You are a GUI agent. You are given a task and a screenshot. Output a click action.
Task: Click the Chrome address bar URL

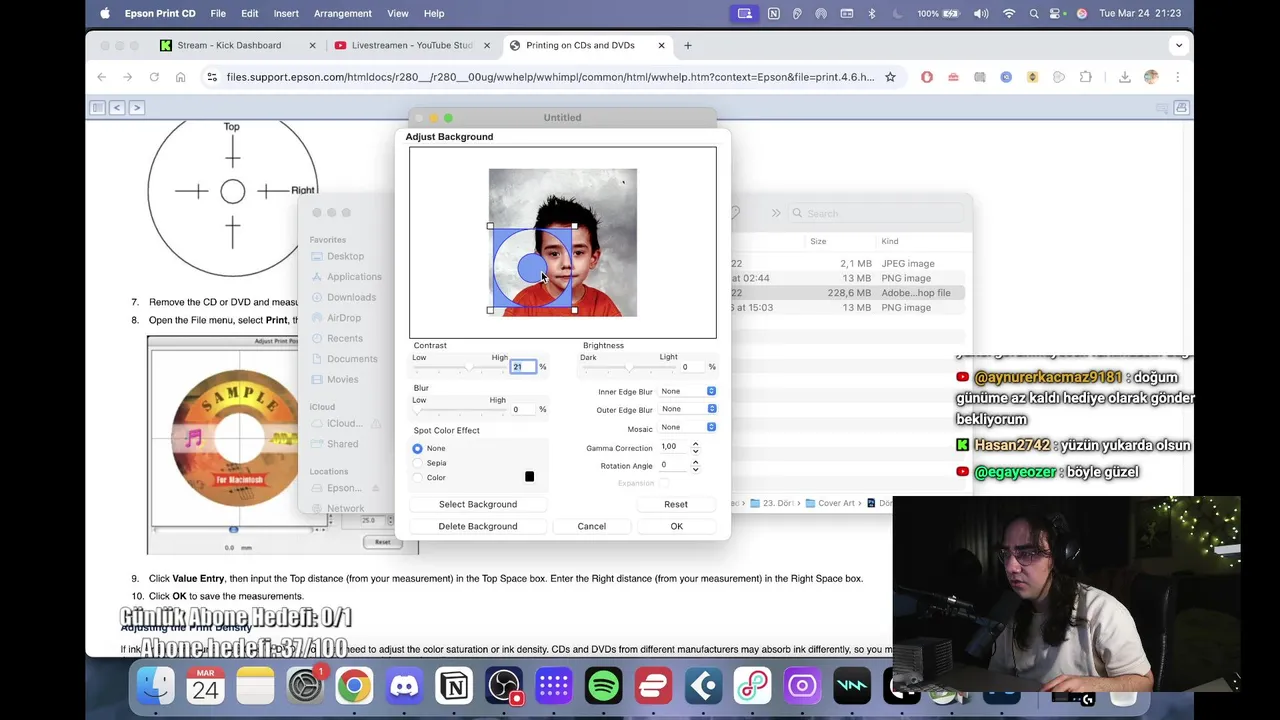point(550,77)
